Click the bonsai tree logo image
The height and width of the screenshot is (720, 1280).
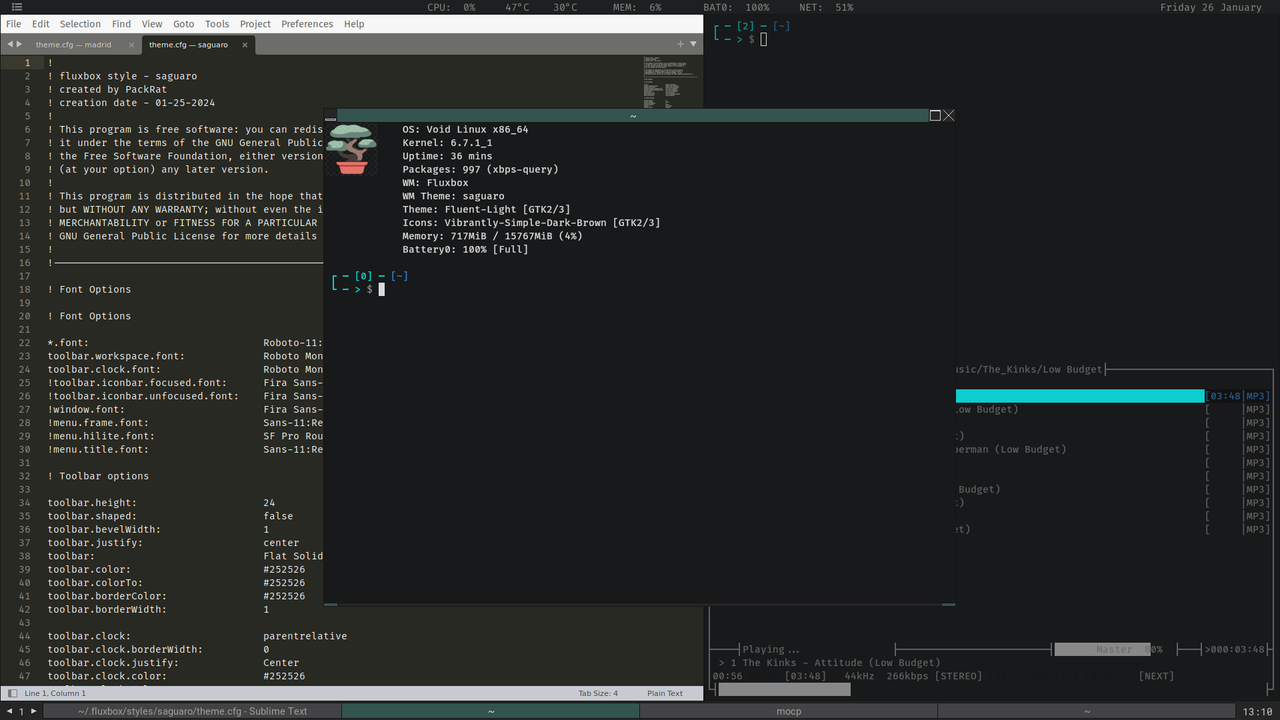(x=352, y=149)
